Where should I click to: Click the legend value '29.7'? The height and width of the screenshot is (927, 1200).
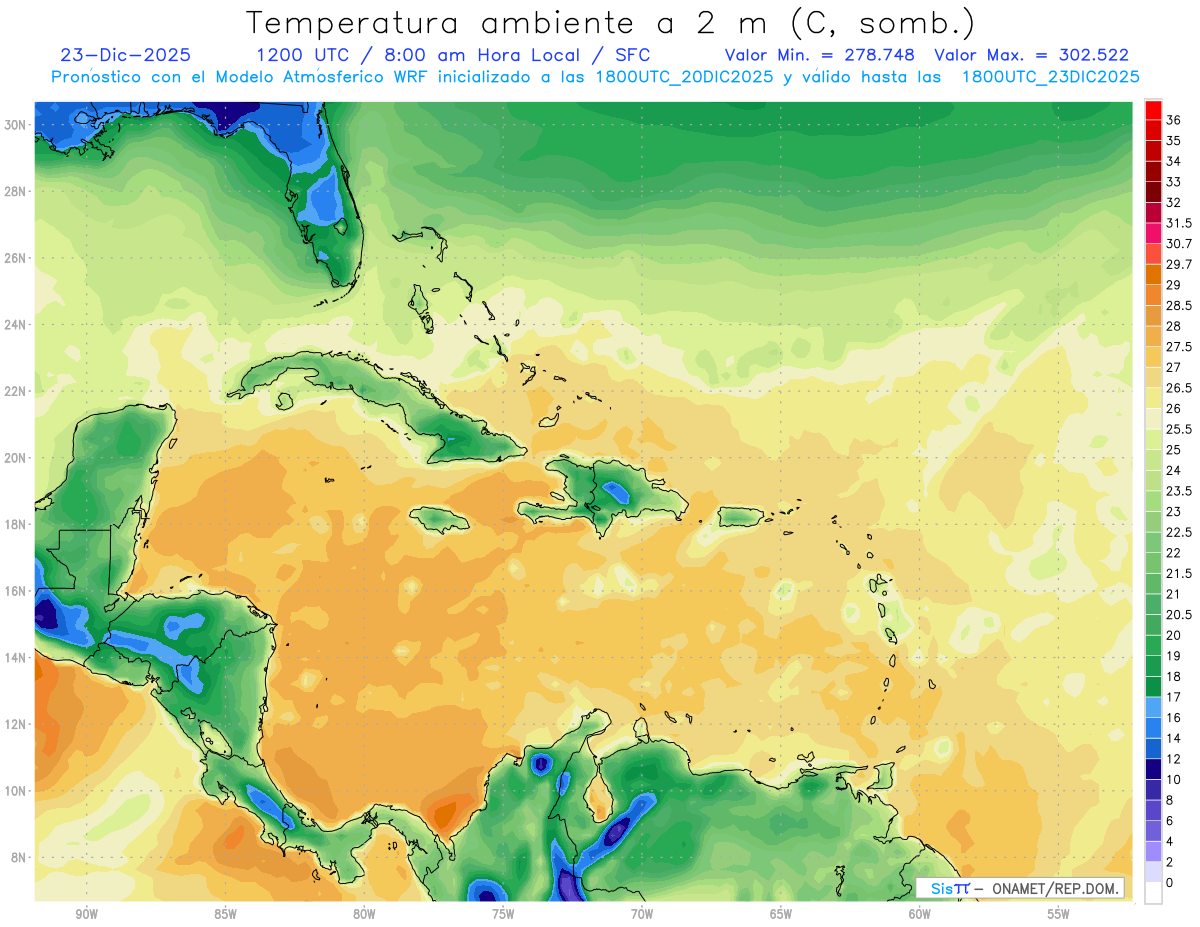coord(1179,264)
